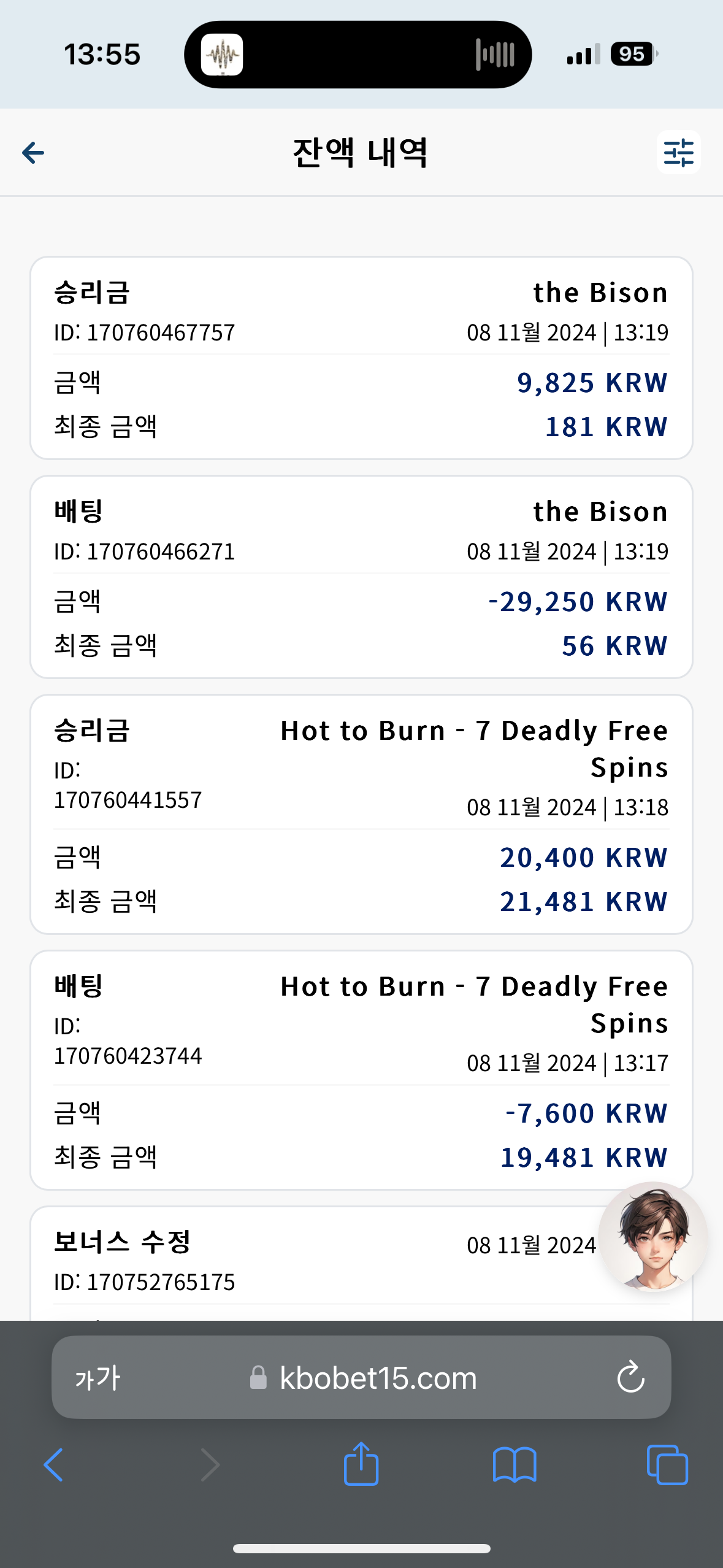Tap the audio waveform indicator in Dynamic Island
The height and width of the screenshot is (1568, 723).
coord(495,55)
